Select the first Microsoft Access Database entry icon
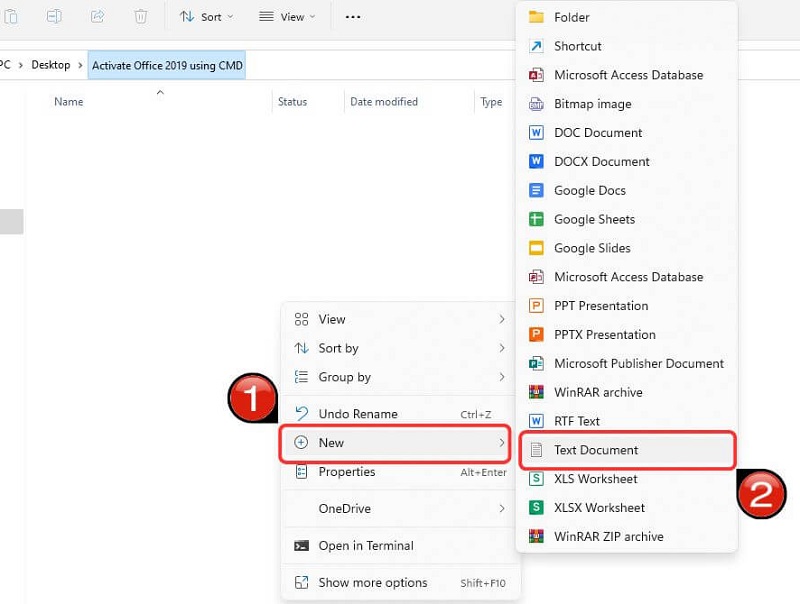This screenshot has height=604, width=800. coord(536,75)
